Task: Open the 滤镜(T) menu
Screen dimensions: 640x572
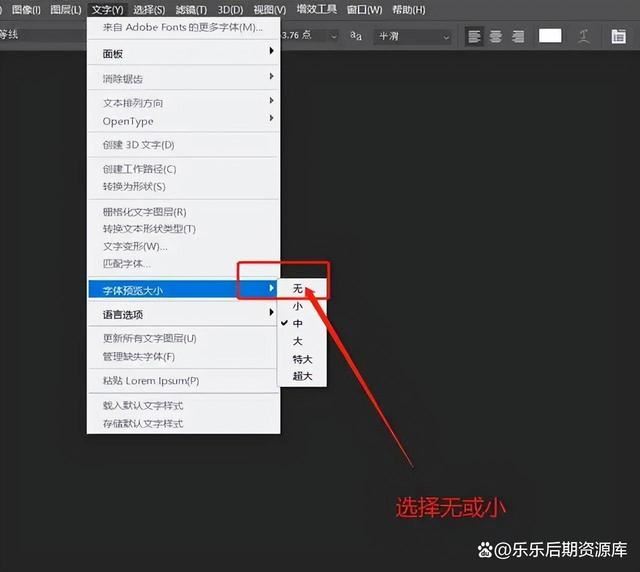Action: pyautogui.click(x=191, y=10)
